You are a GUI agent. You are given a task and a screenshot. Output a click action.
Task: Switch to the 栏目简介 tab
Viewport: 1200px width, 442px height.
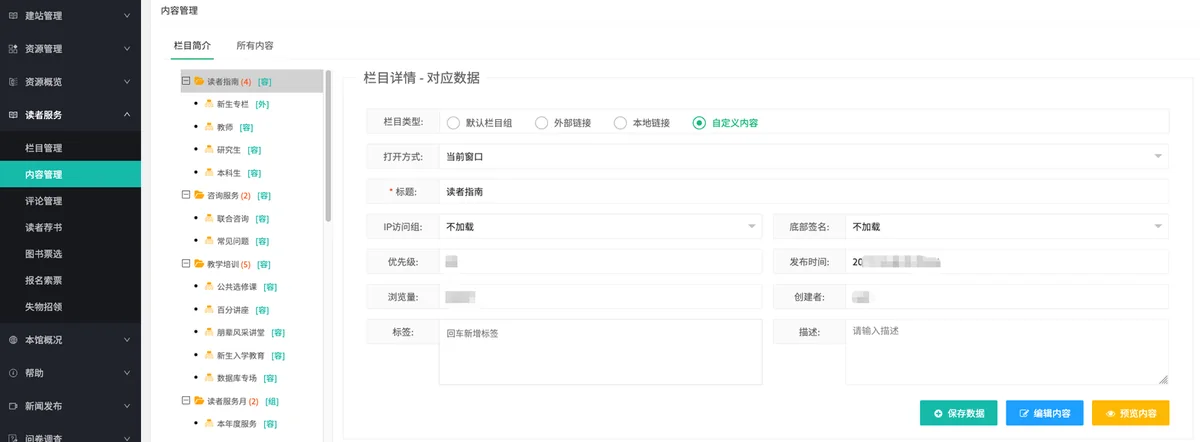(x=192, y=46)
